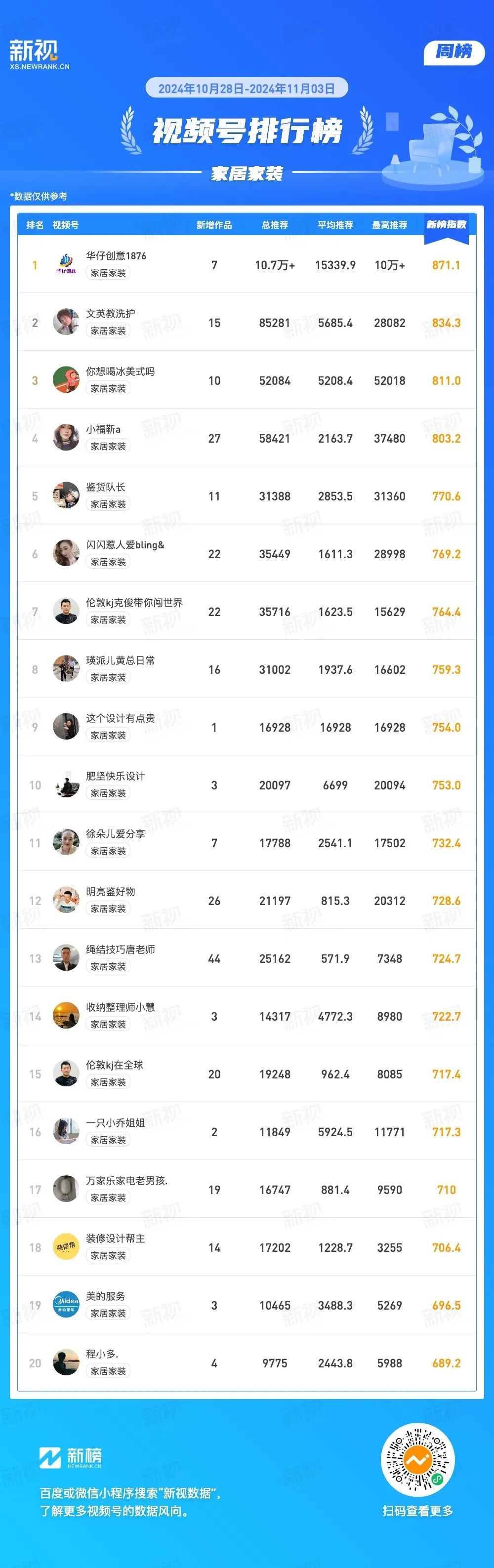Click the 文英教洗护 profile avatar
Screen dimensions: 494x1568
66,322
